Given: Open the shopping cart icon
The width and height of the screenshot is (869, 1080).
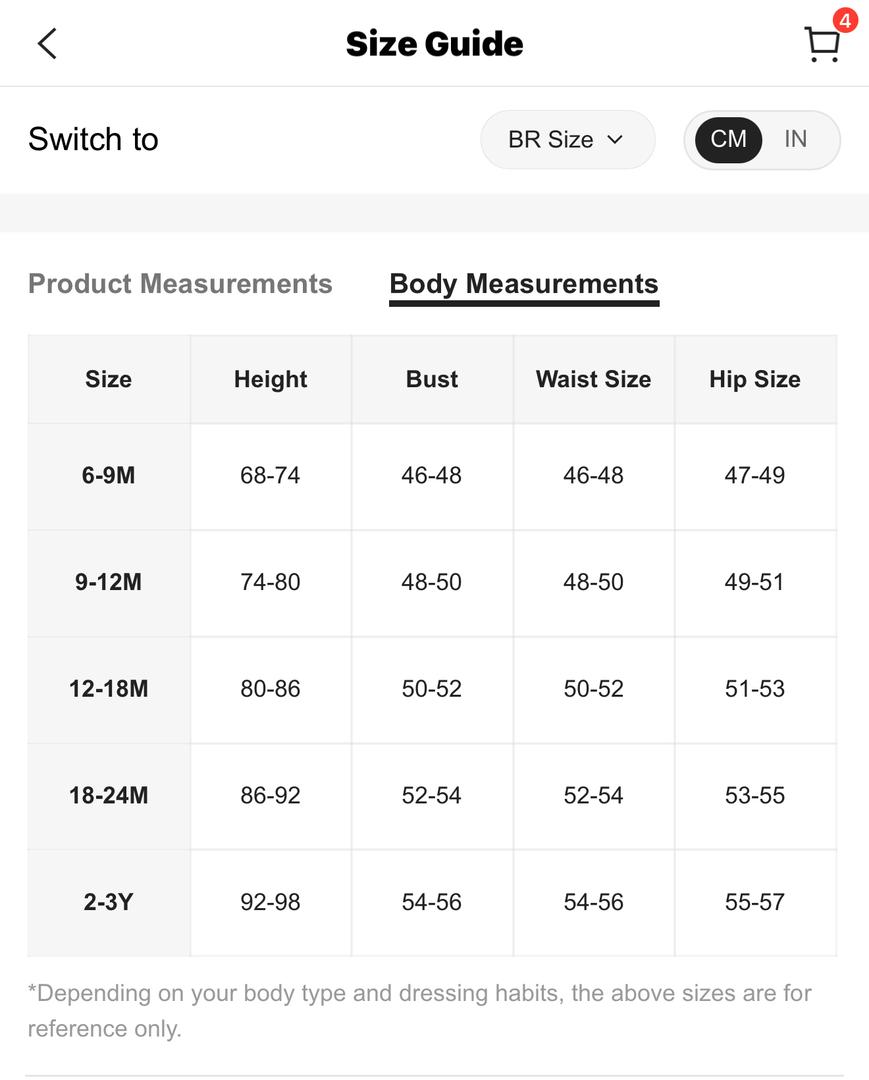Looking at the screenshot, I should coord(821,45).
